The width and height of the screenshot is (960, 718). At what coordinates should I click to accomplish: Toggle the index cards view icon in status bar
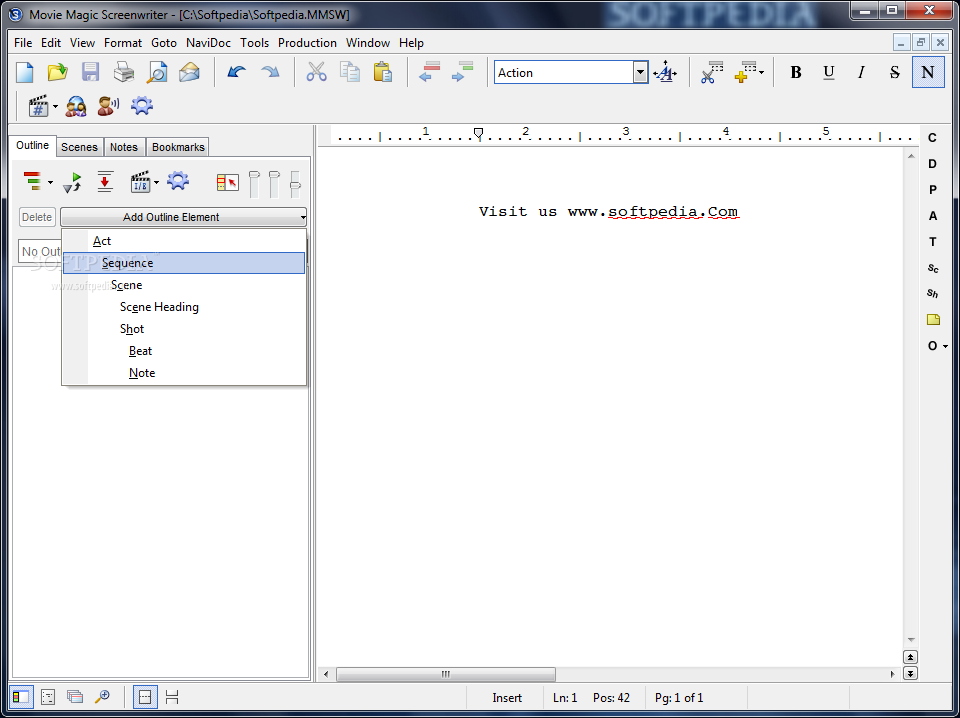tap(75, 697)
